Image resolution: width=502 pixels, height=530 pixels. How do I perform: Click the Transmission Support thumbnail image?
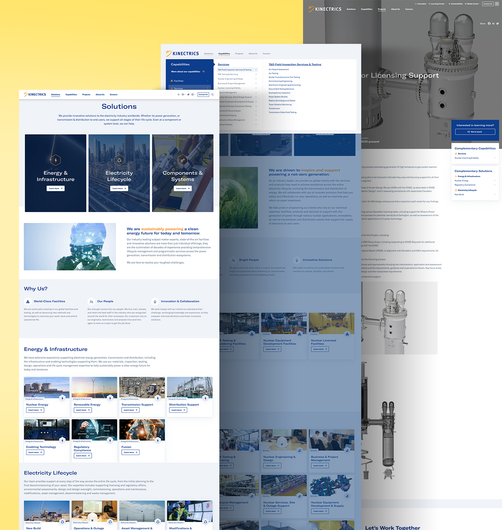[x=142, y=387]
